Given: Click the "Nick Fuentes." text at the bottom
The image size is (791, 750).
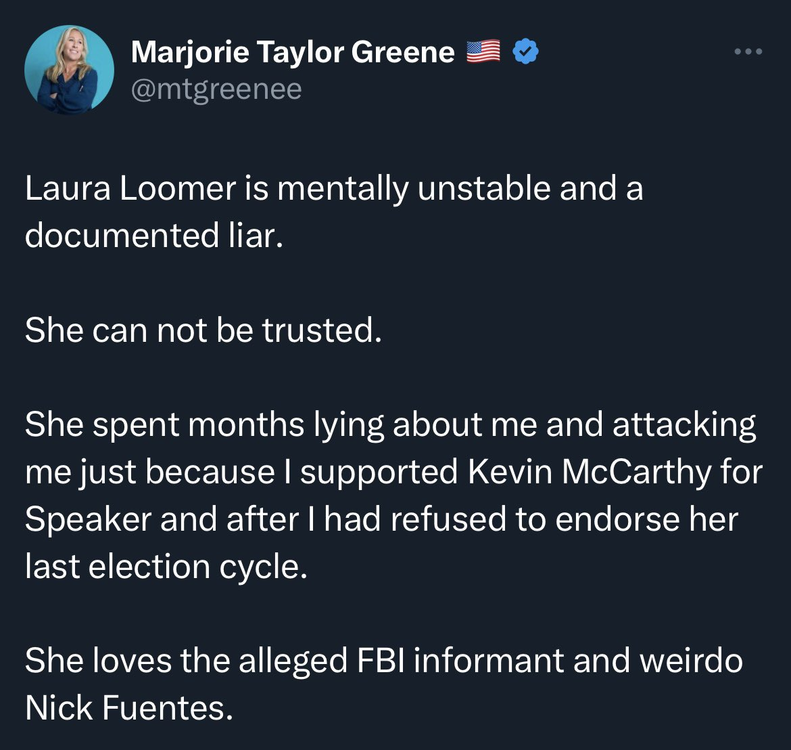Looking at the screenshot, I should [128, 708].
